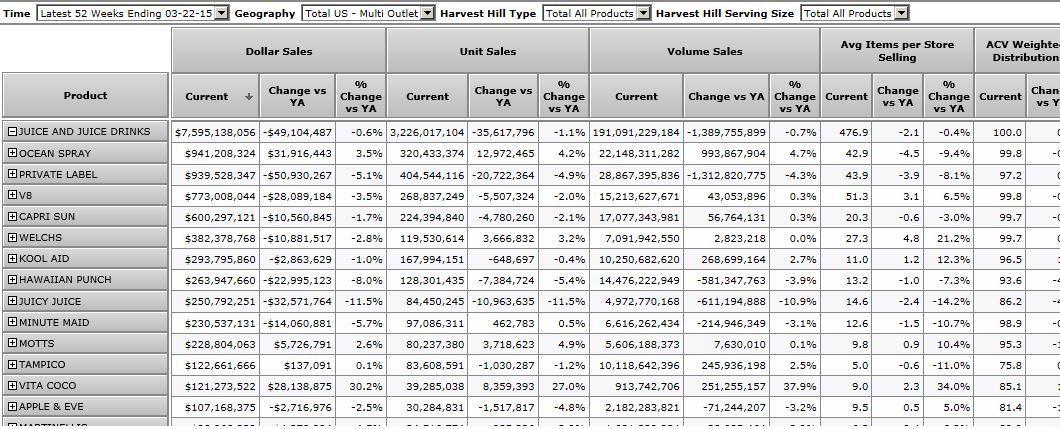Expand the Vita Coco row
Screen dimensions: 1060x429
click(x=12, y=386)
